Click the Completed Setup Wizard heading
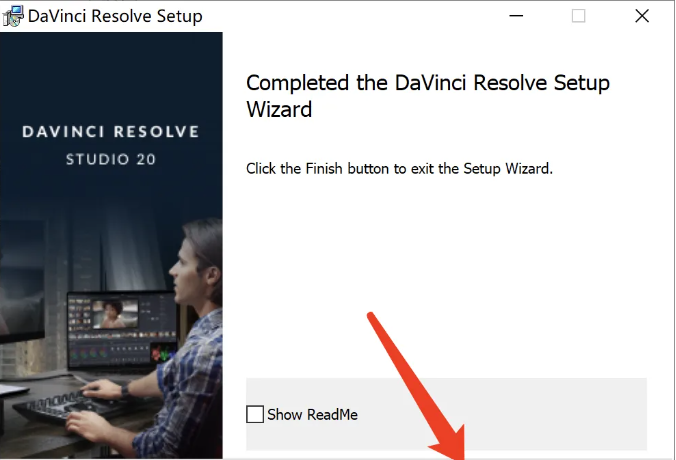The image size is (676, 460). point(428,96)
